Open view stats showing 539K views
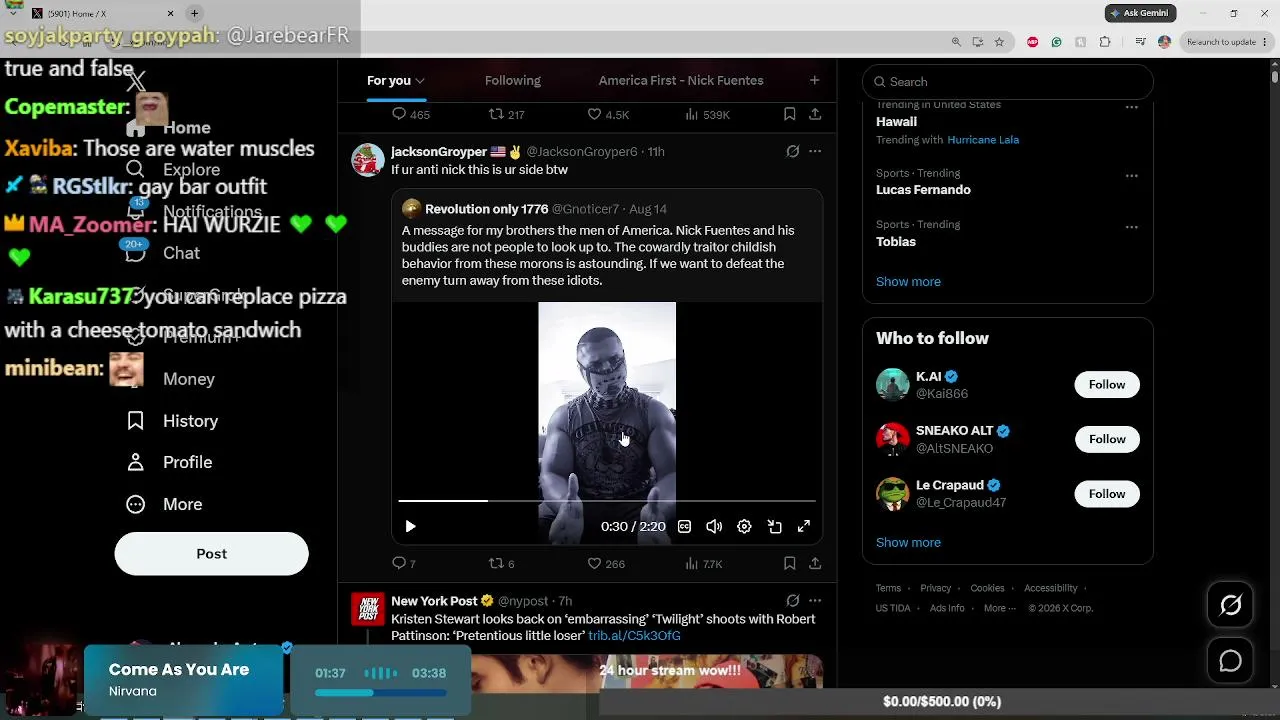 pos(707,115)
